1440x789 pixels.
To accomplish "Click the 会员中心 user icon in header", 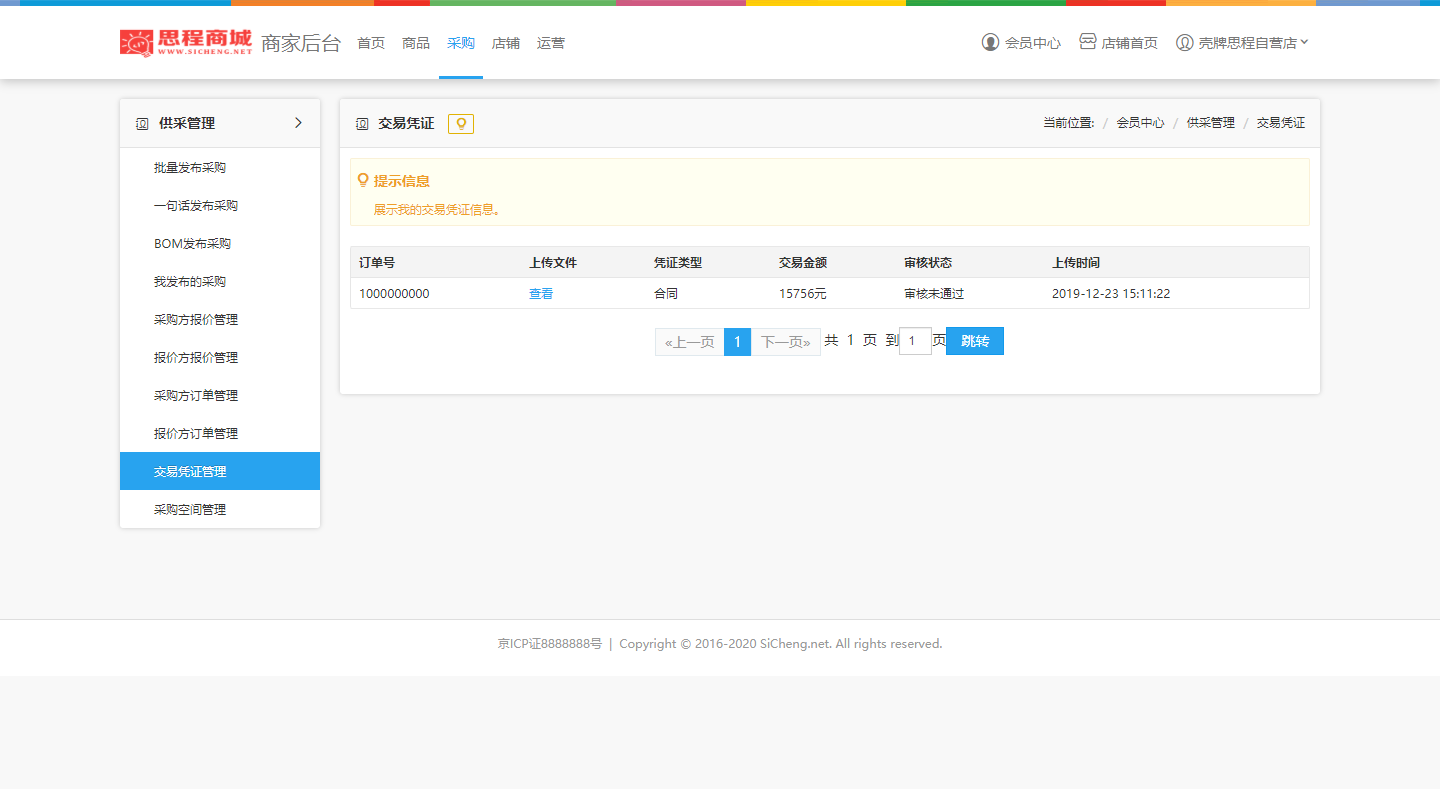I will click(990, 42).
